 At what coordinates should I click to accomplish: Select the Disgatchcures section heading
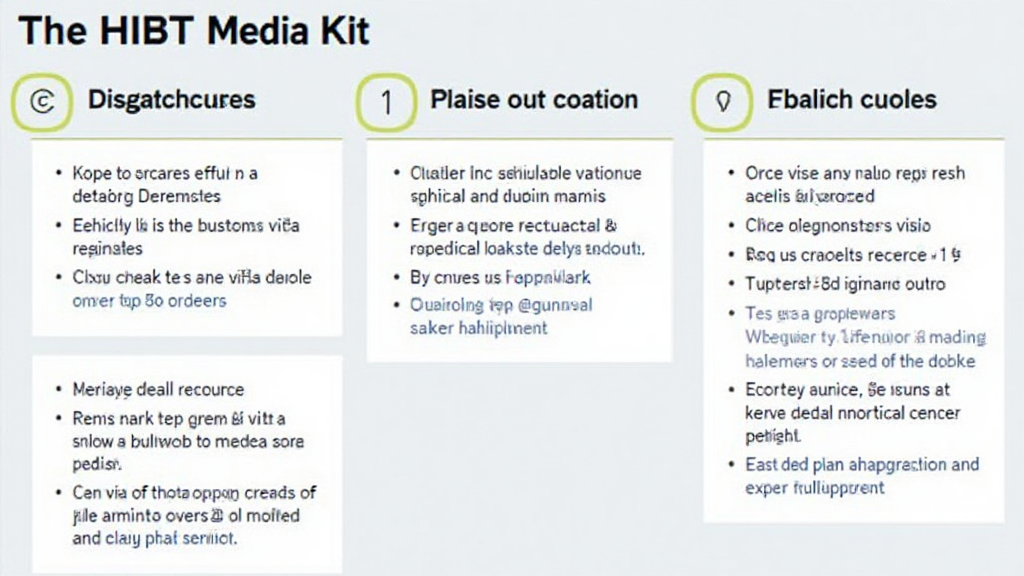tap(171, 100)
